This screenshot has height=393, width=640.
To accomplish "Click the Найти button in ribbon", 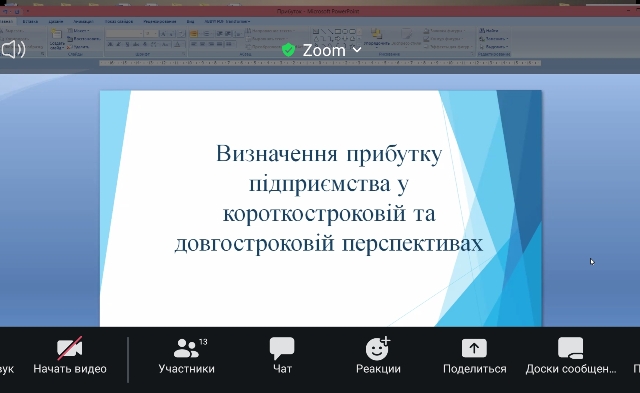I will click(489, 31).
